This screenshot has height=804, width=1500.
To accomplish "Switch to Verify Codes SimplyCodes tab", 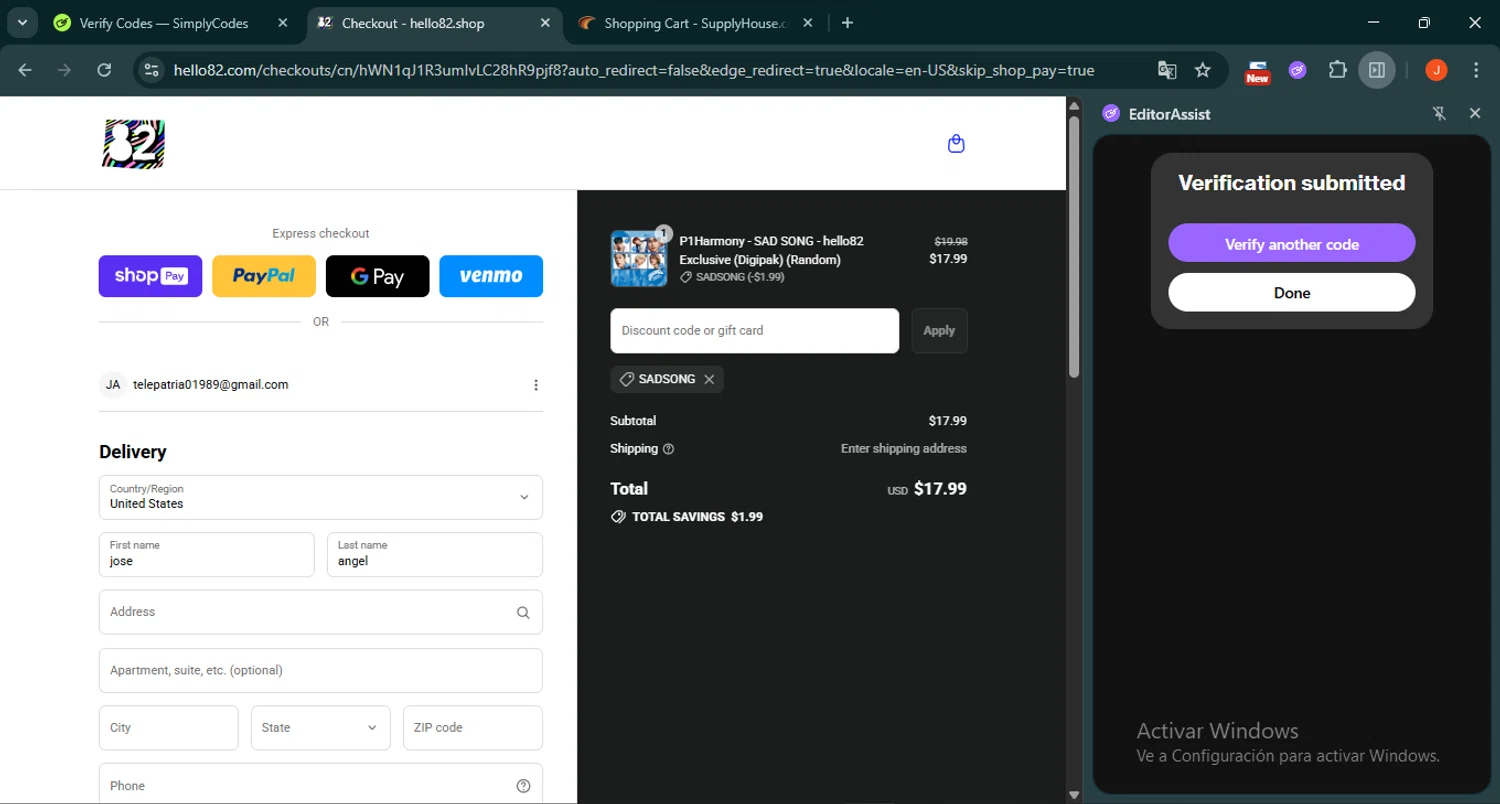I will pyautogui.click(x=162, y=23).
